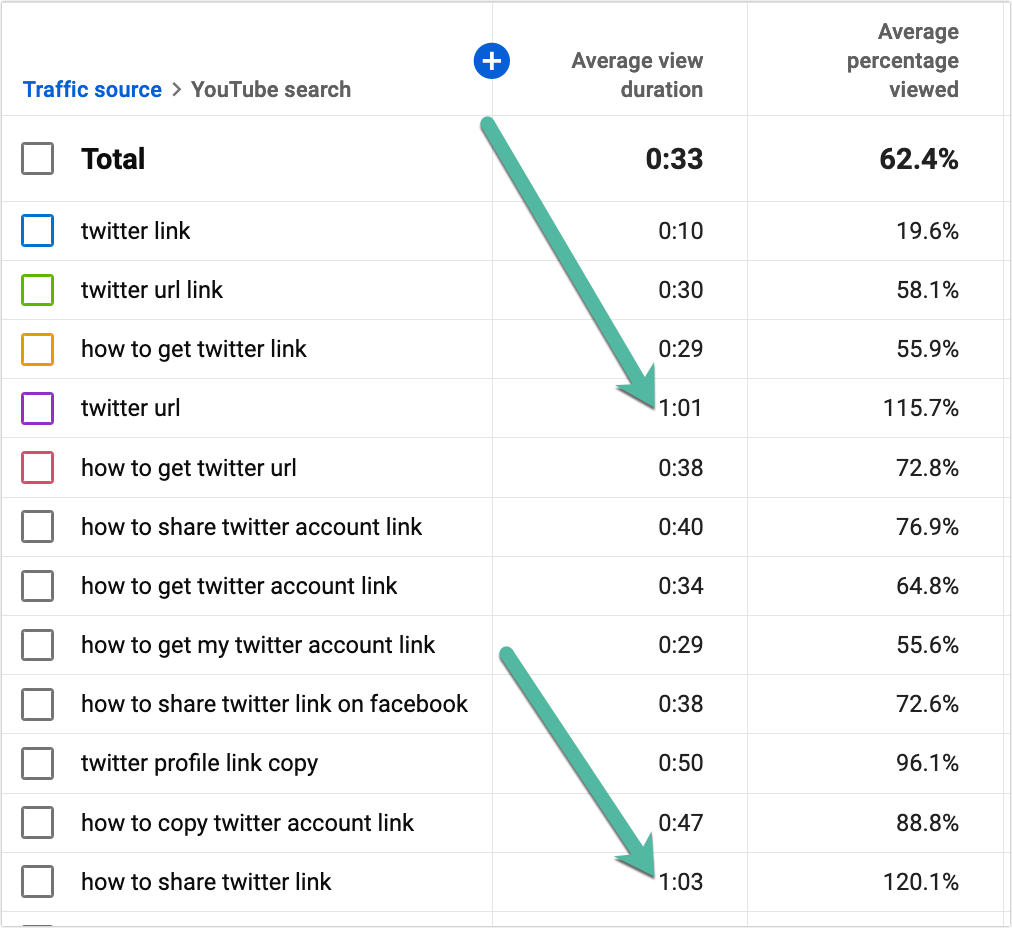Viewport: 1012px width, 928px height.
Task: Select 'how to get twitter account link' checkbox
Action: click(x=37, y=586)
